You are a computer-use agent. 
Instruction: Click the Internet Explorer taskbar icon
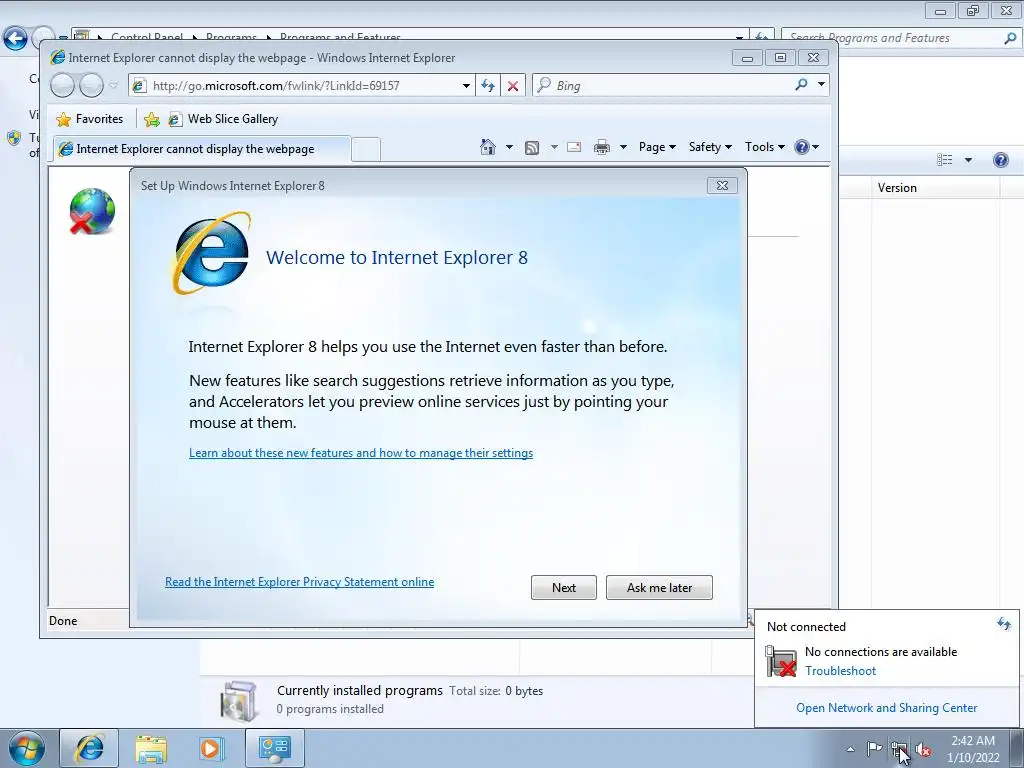pos(89,748)
